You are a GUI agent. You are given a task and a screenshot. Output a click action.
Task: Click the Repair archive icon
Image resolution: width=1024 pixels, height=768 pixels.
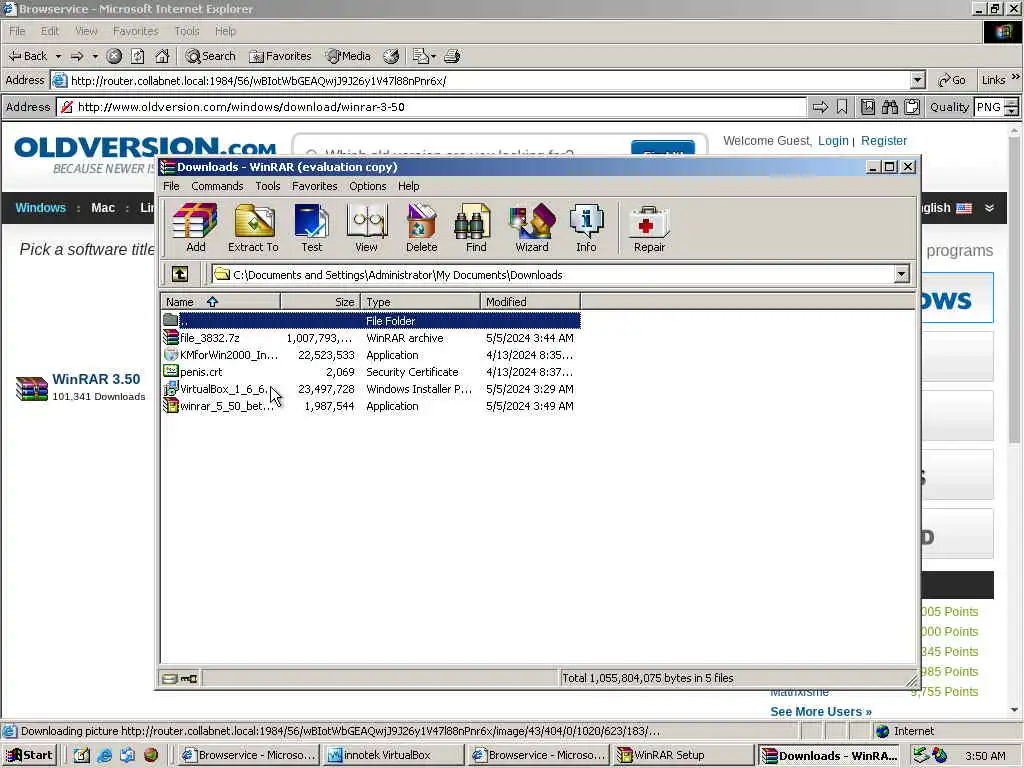(649, 227)
